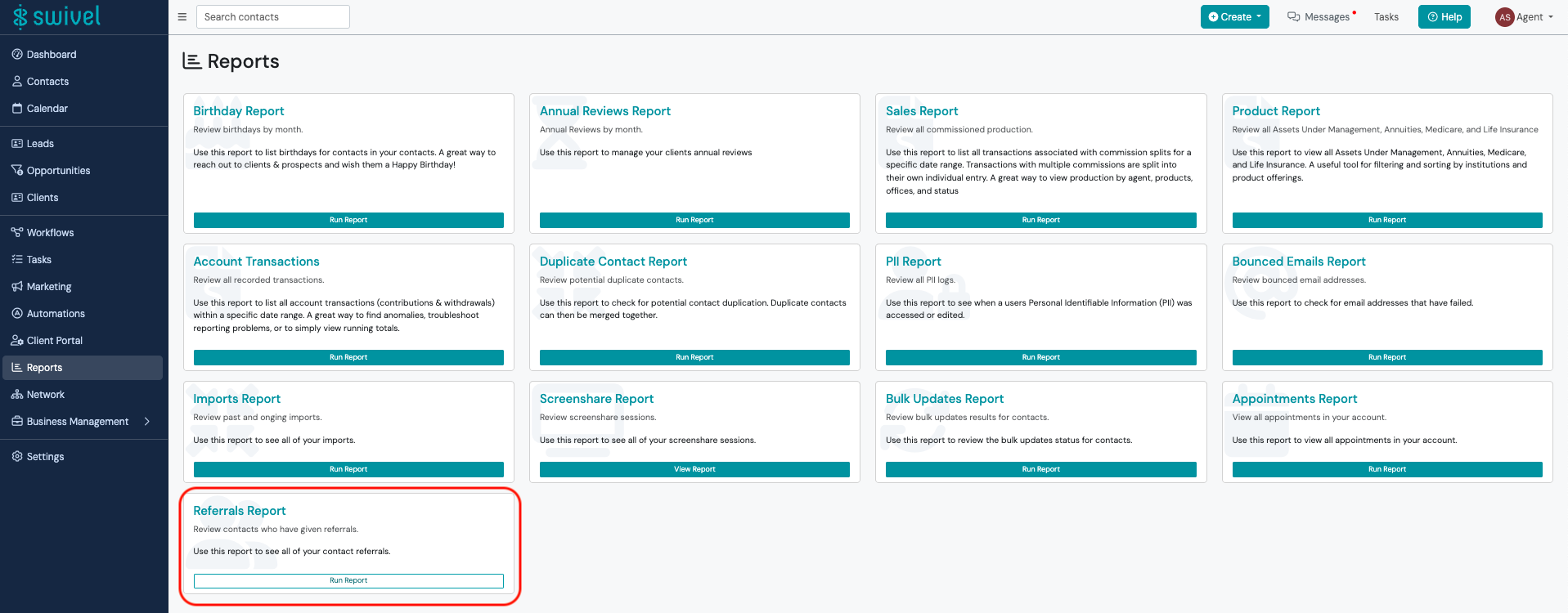1568x613 pixels.
Task: Click the Tasks checklist icon in sidebar
Action: [17, 260]
